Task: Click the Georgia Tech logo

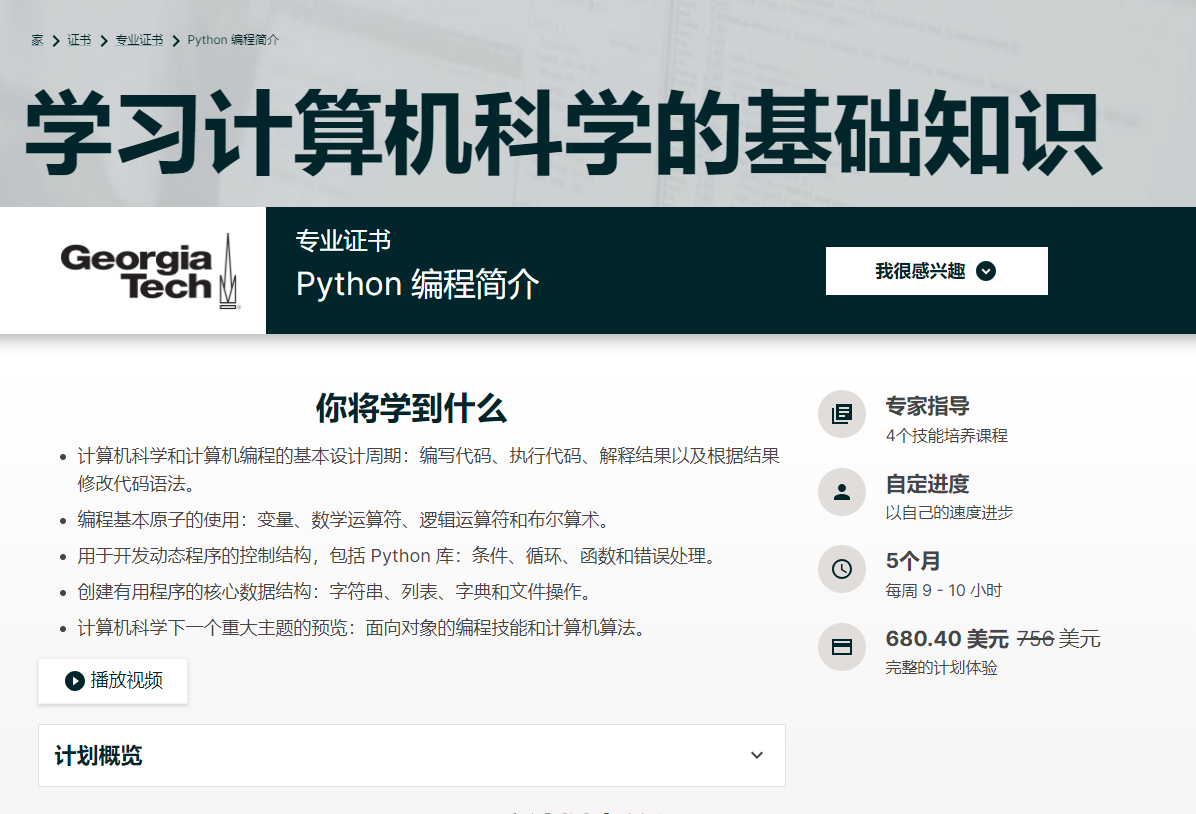Action: pyautogui.click(x=150, y=272)
